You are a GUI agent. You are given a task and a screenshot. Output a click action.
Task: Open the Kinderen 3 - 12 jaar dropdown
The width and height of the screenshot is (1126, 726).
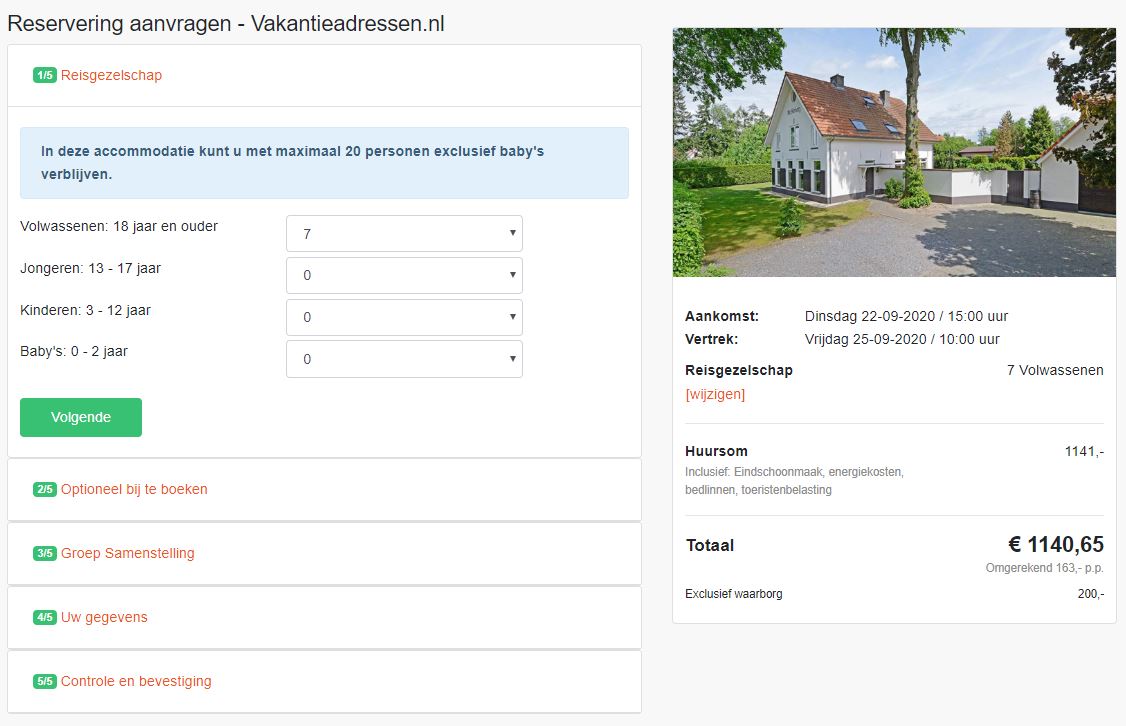(x=404, y=317)
